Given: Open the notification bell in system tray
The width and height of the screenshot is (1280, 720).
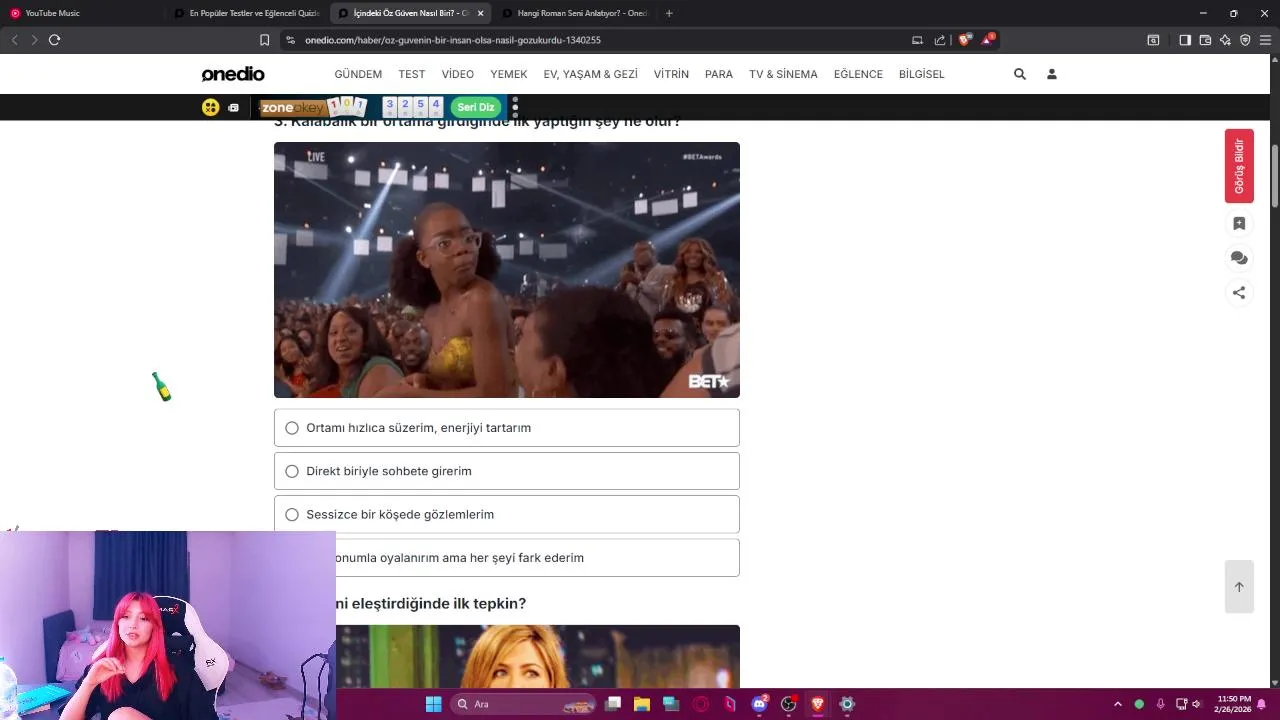Looking at the screenshot, I should point(1262,704).
